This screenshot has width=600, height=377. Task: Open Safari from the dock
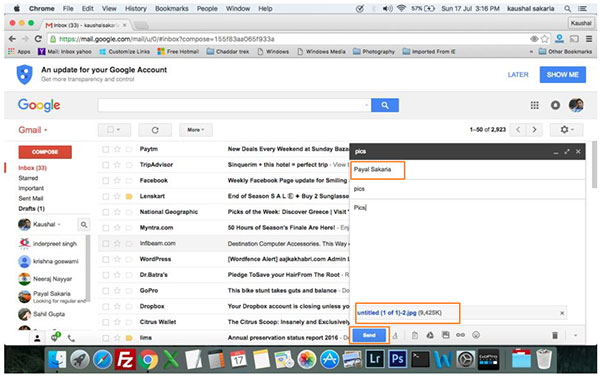[103, 360]
